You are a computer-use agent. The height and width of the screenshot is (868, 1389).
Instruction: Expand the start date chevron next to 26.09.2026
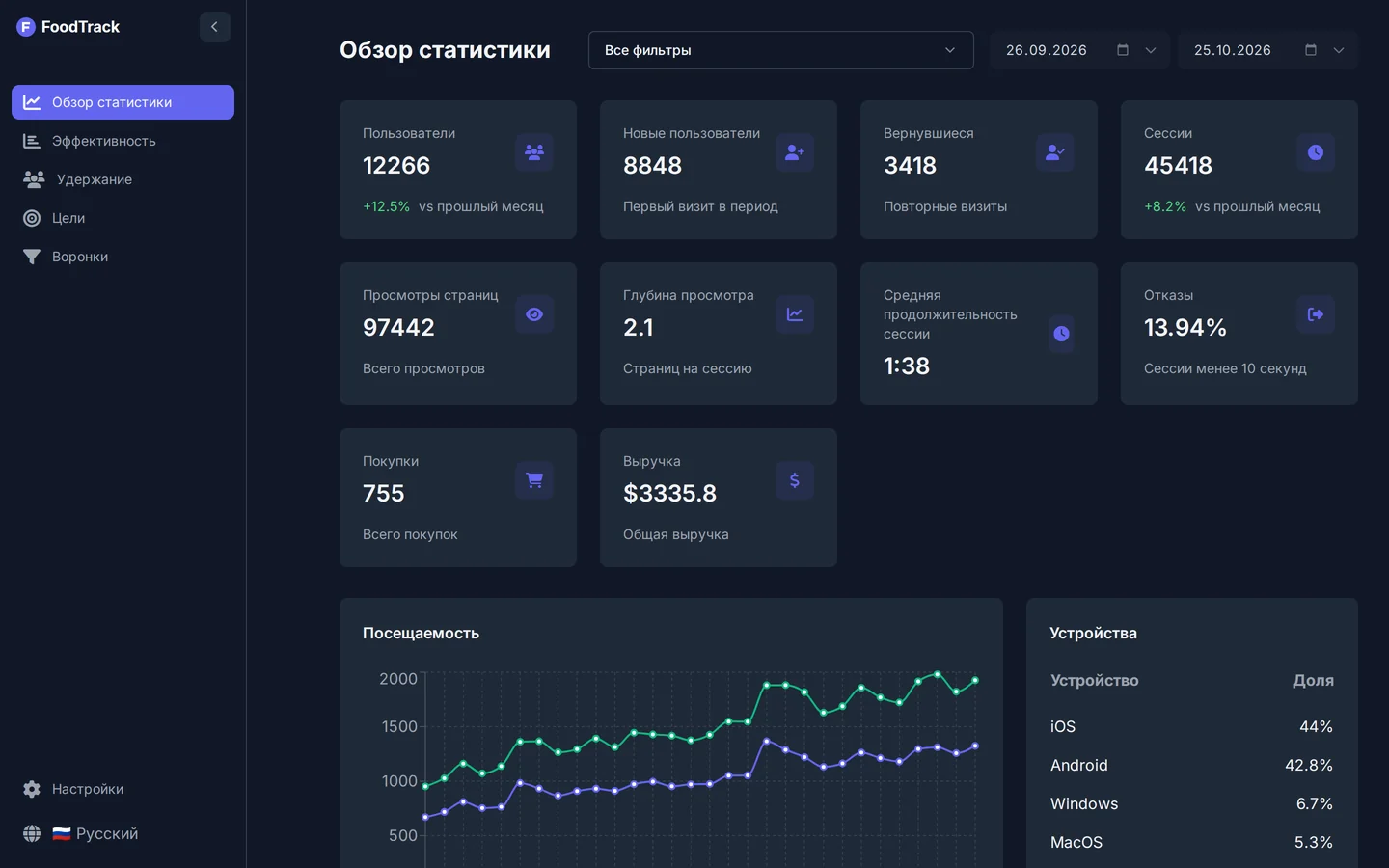[x=1151, y=50]
